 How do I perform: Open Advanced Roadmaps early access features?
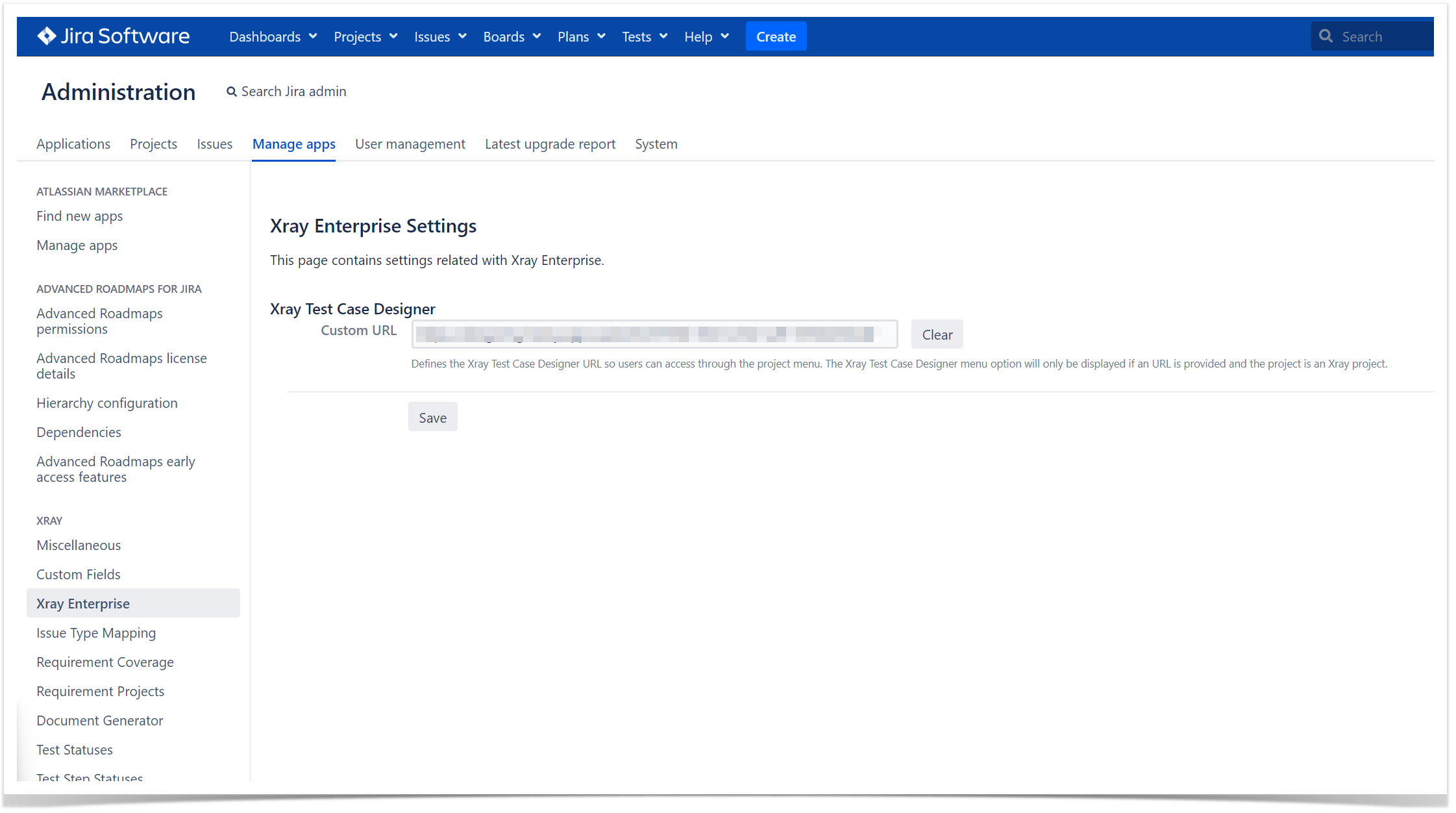point(116,469)
